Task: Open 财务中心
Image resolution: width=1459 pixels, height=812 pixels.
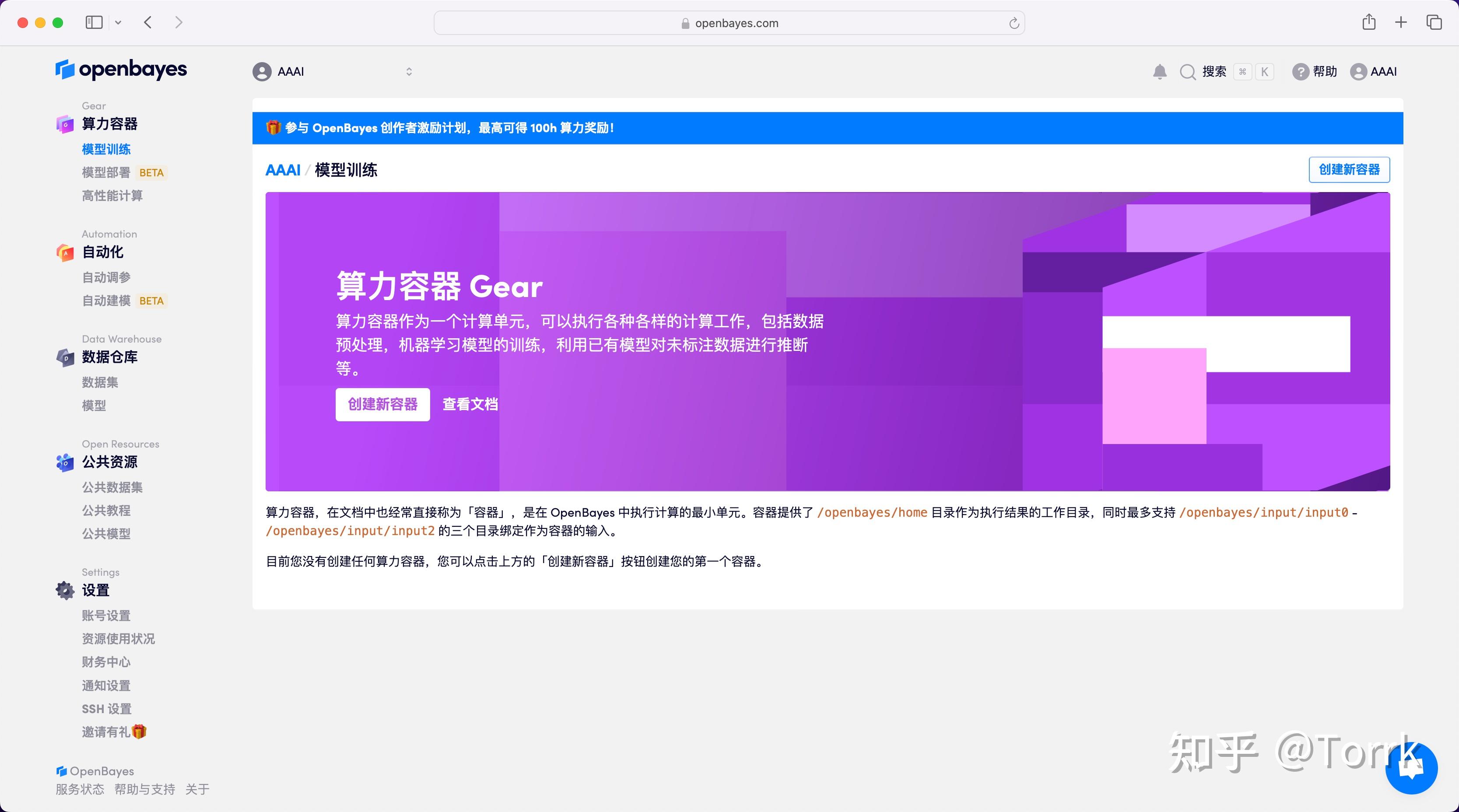Action: click(106, 662)
